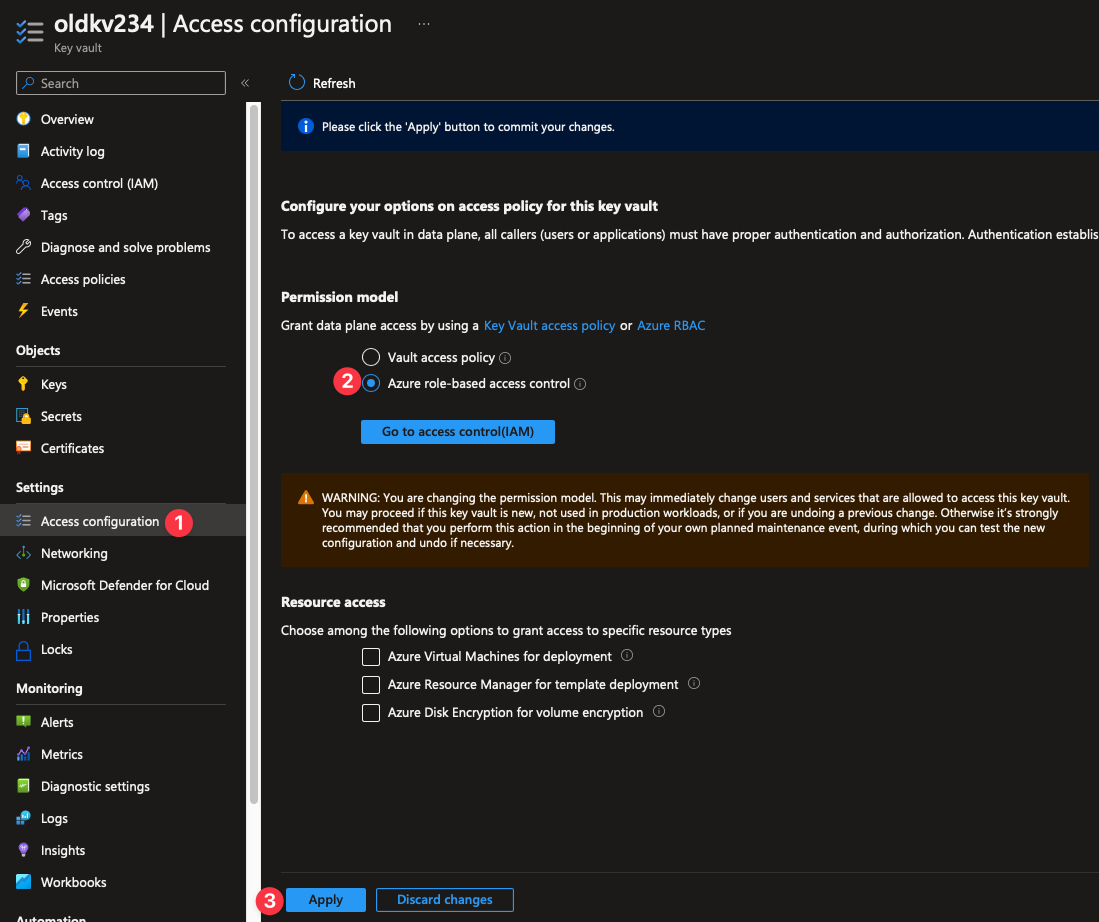
Task: Open the Access configuration menu item
Action: (x=99, y=521)
